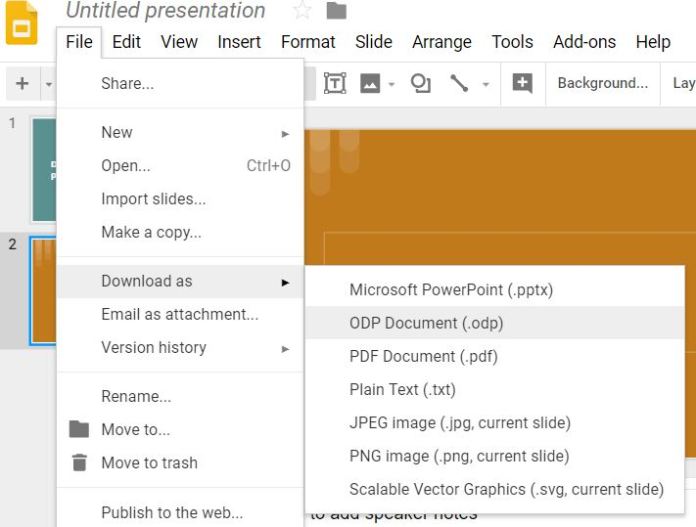Open the Edit menu
Screen dimensions: 696x527
(x=126, y=42)
